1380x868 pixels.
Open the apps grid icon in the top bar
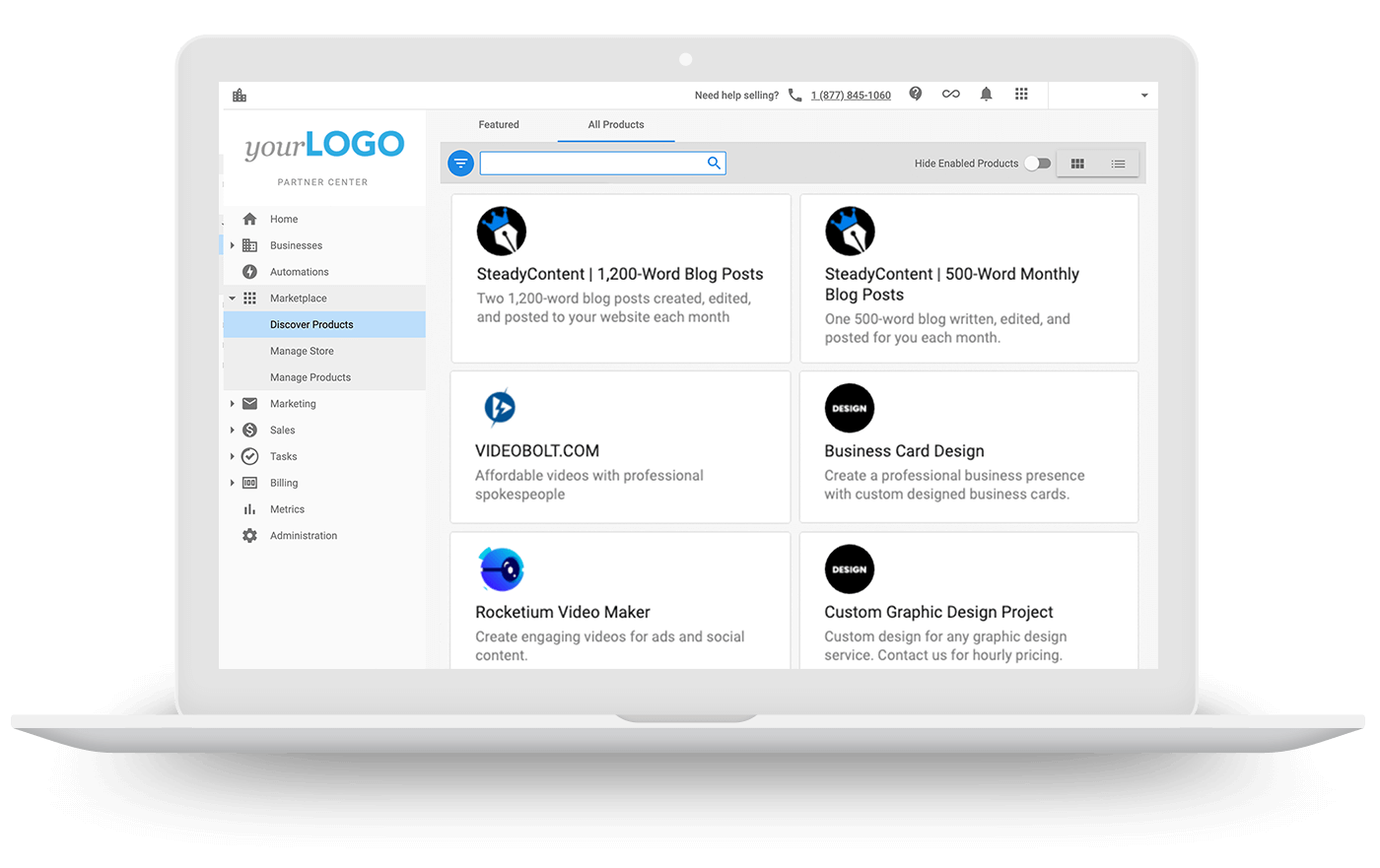pyautogui.click(x=1021, y=95)
